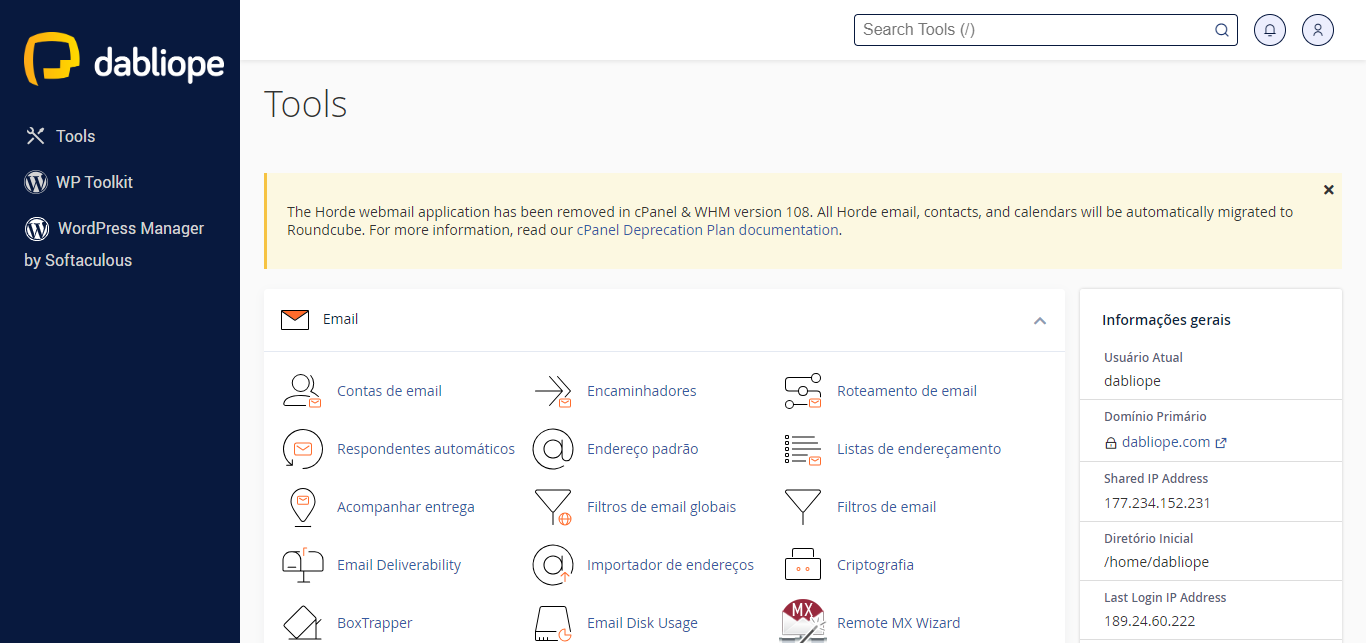Open cPanel Deprecation Plan documentation link
1366x643 pixels.
(707, 230)
